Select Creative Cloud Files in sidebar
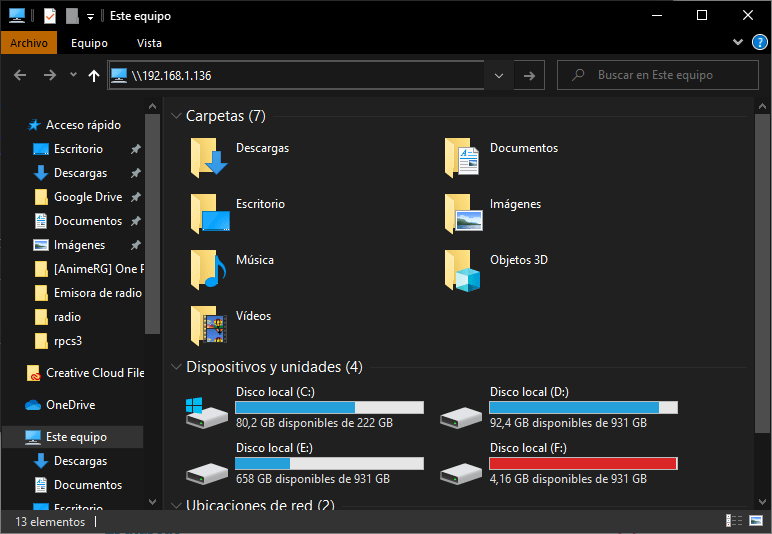 (x=94, y=373)
